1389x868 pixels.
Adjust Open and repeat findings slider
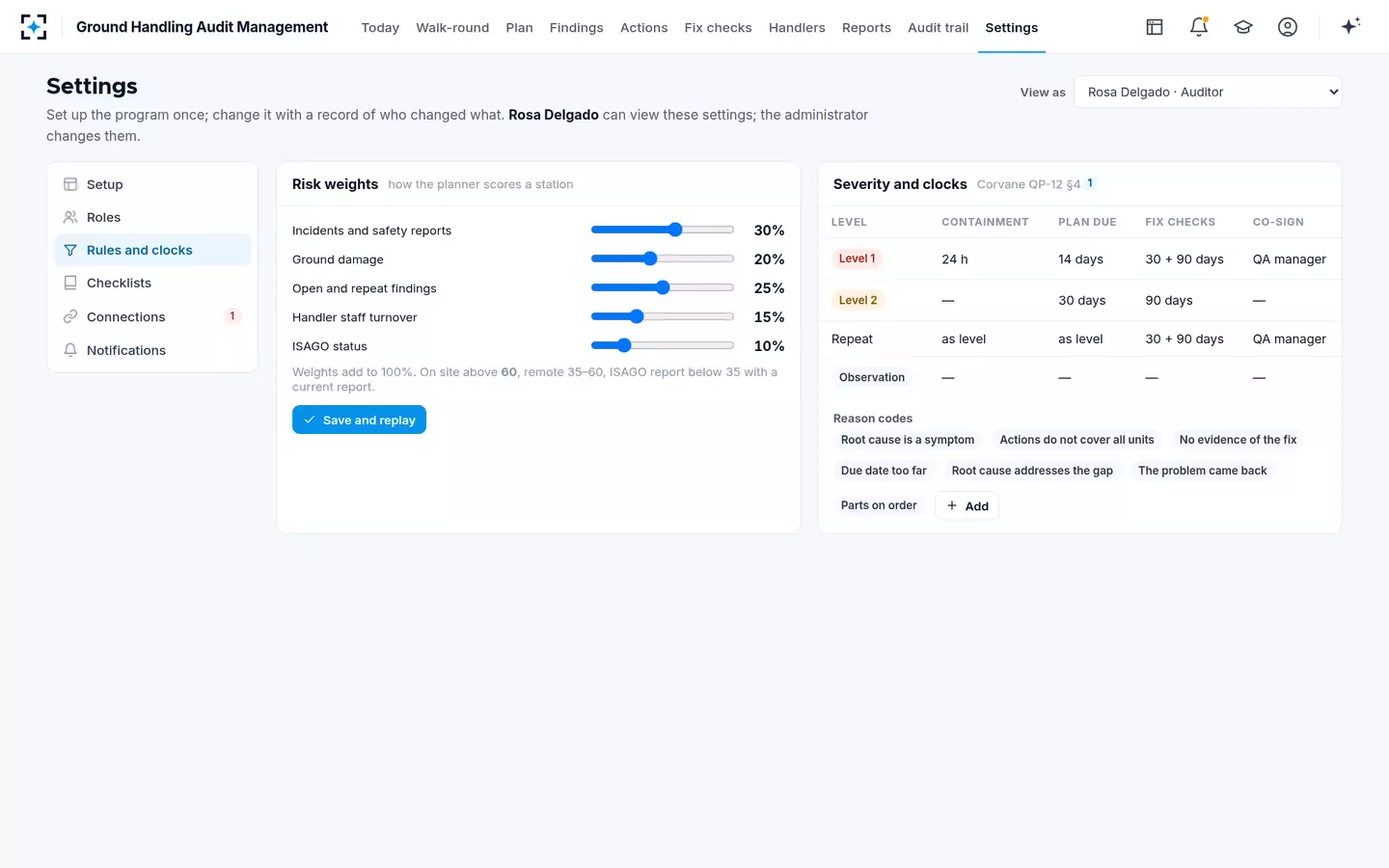coord(663,287)
